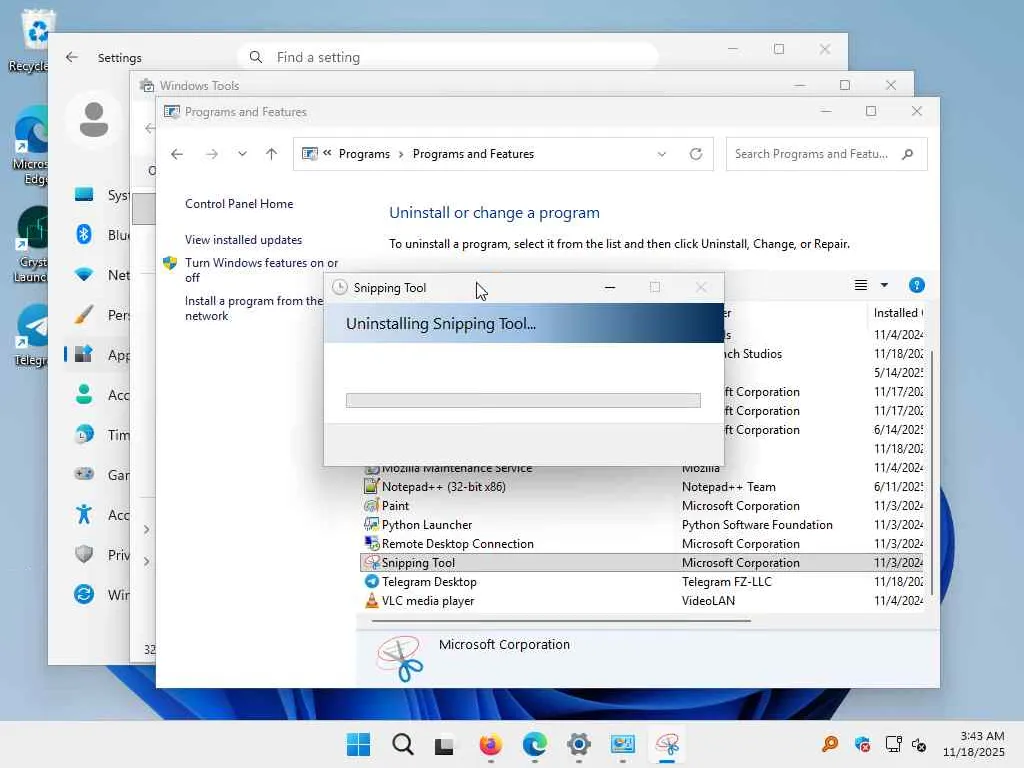Open Accounts person icon in Settings
The width and height of the screenshot is (1024, 768).
coord(84,394)
